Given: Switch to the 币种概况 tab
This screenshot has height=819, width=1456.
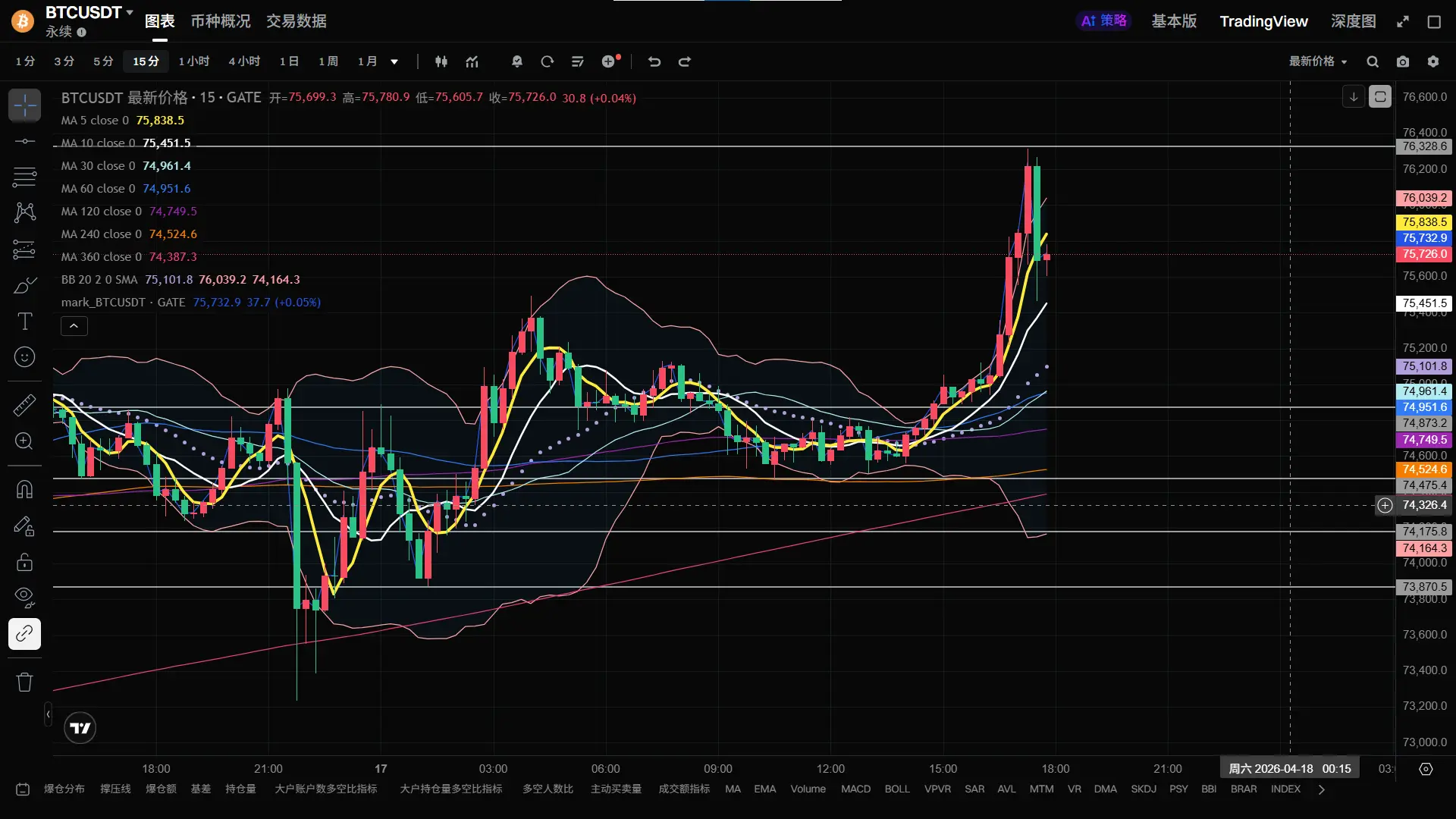Looking at the screenshot, I should tap(220, 21).
